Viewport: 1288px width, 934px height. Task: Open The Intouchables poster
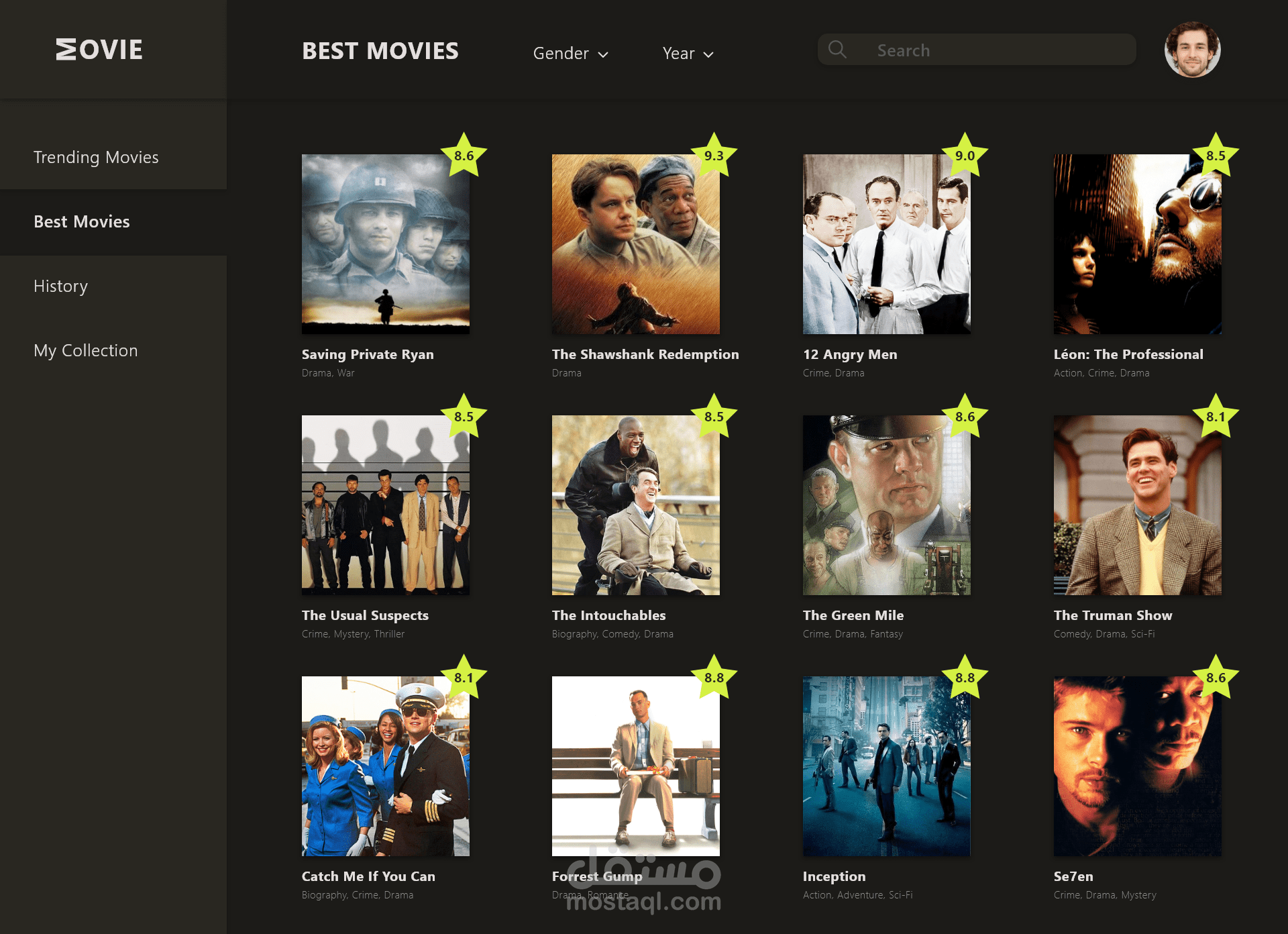coord(636,505)
